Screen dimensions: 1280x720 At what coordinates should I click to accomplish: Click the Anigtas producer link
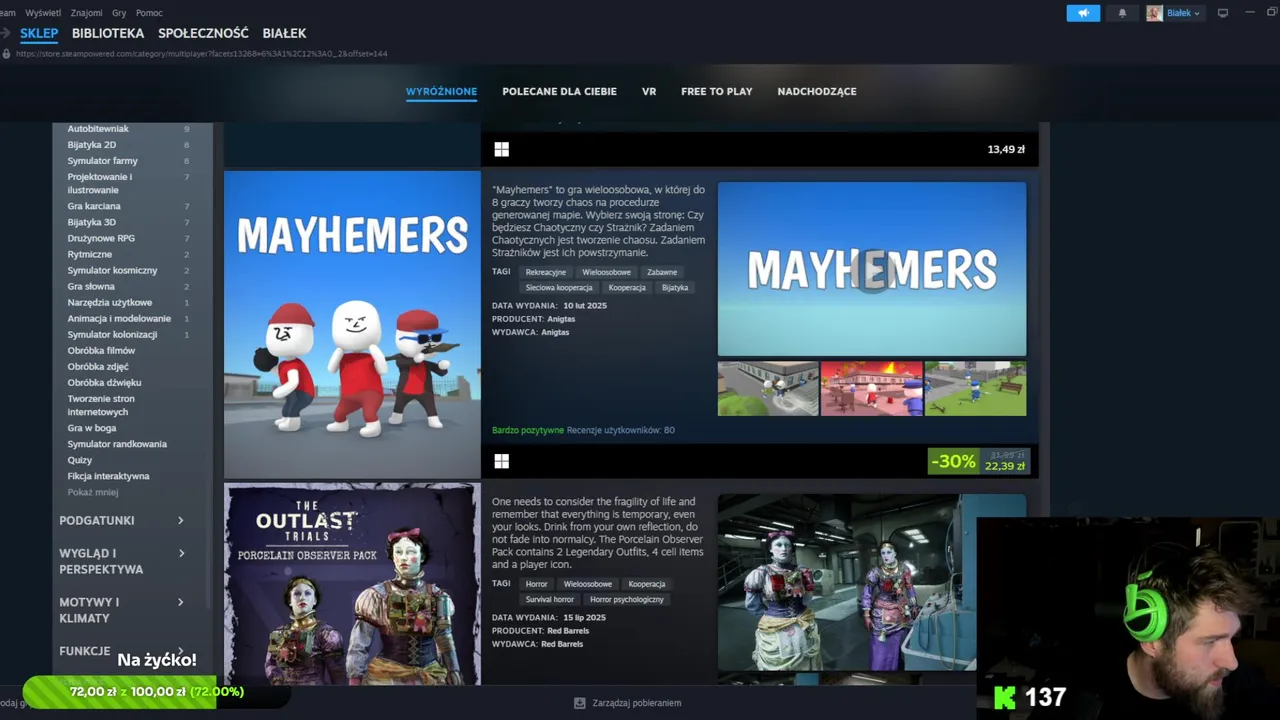(561, 319)
